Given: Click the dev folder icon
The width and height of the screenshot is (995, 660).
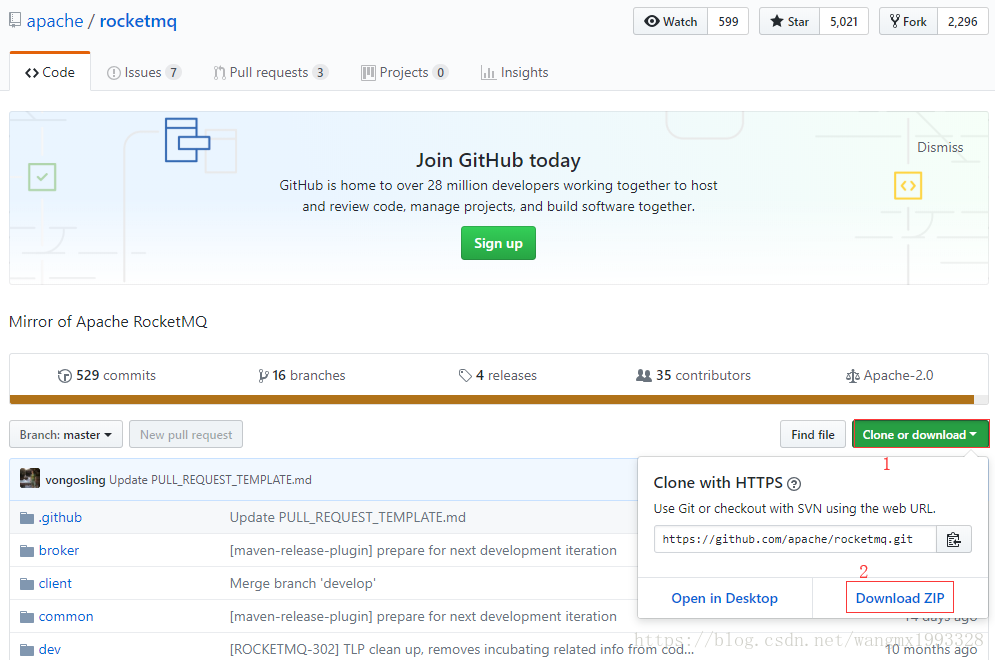Looking at the screenshot, I should click(27, 650).
